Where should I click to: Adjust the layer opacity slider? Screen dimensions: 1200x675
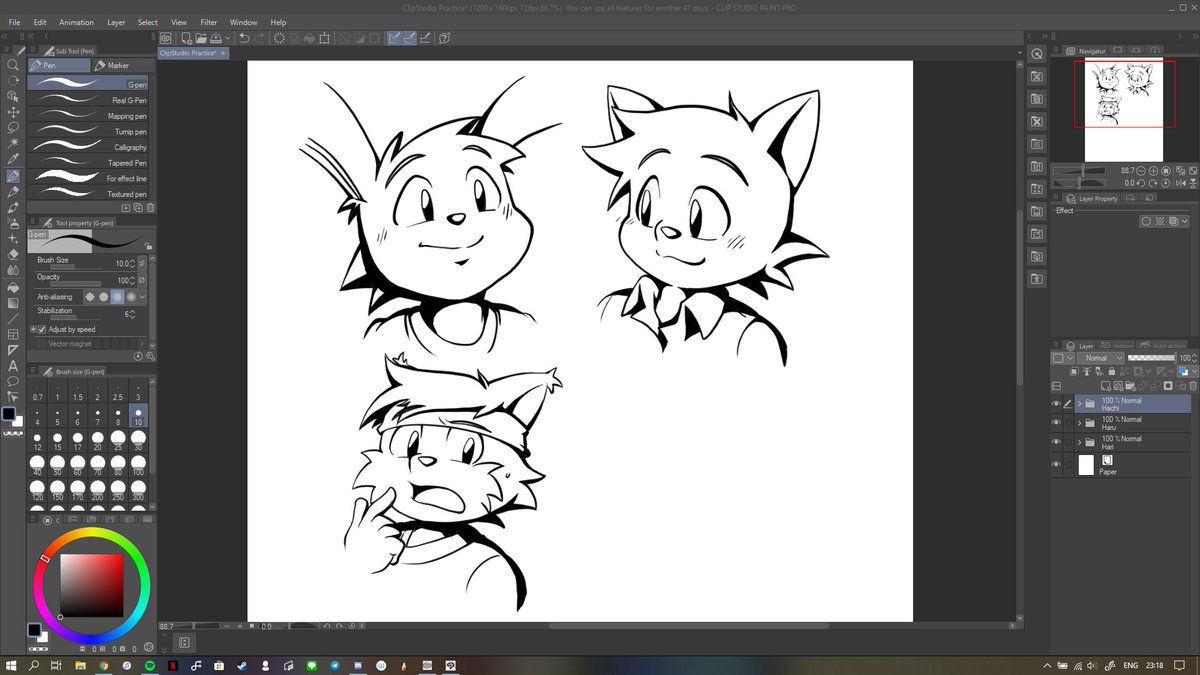1150,357
